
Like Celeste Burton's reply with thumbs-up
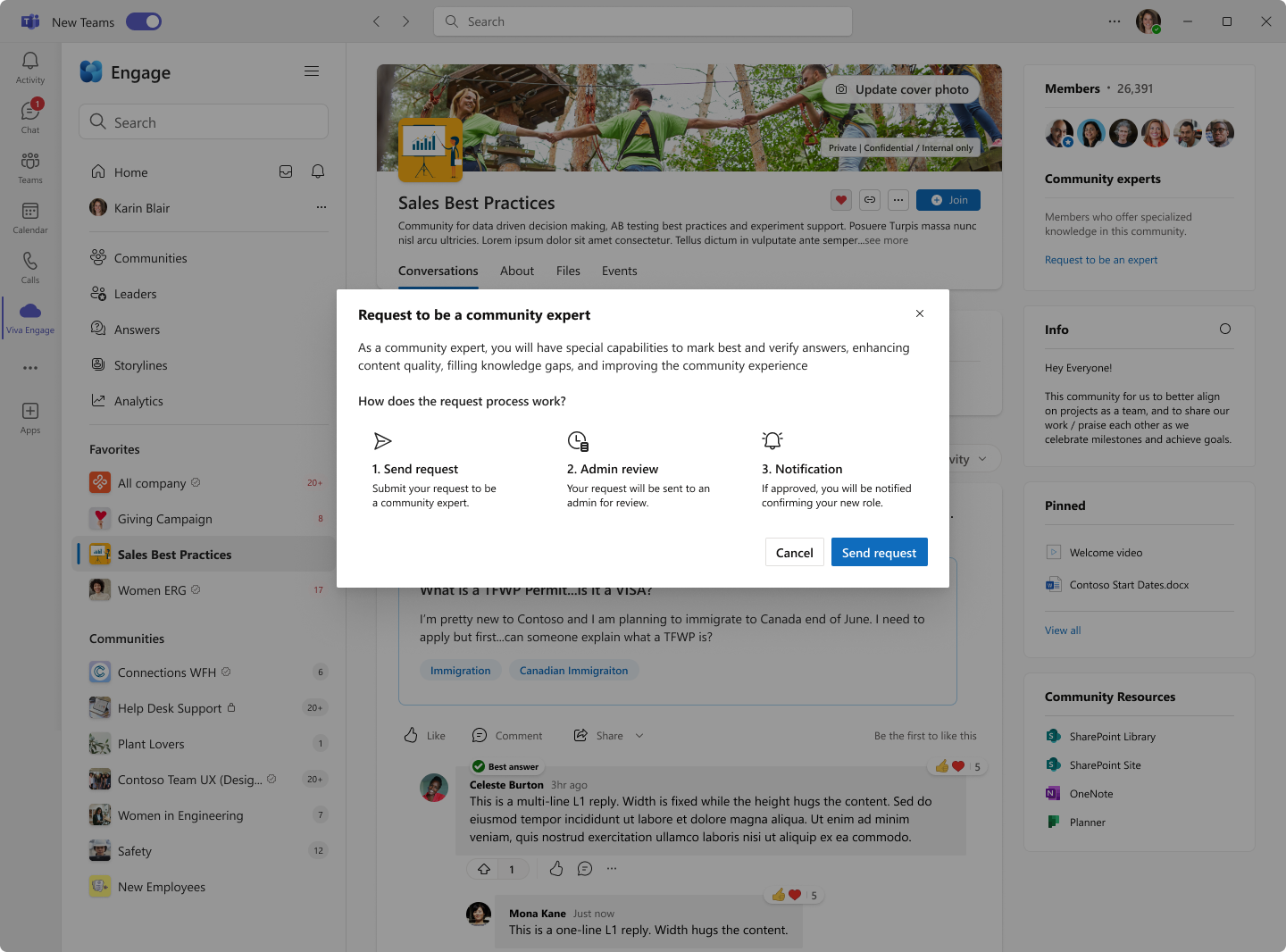556,868
